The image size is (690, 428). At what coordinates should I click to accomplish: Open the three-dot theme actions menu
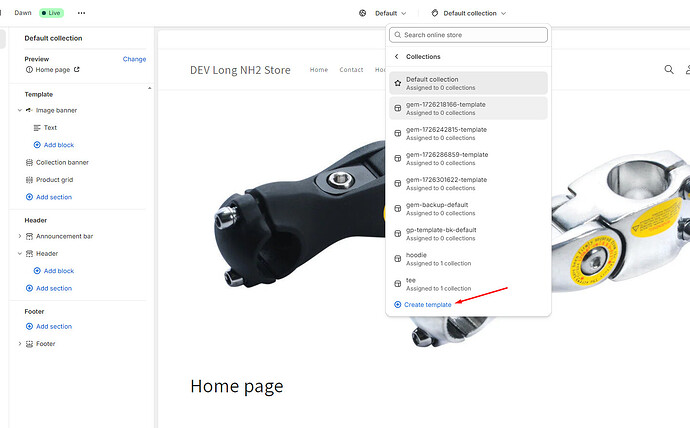coord(81,13)
